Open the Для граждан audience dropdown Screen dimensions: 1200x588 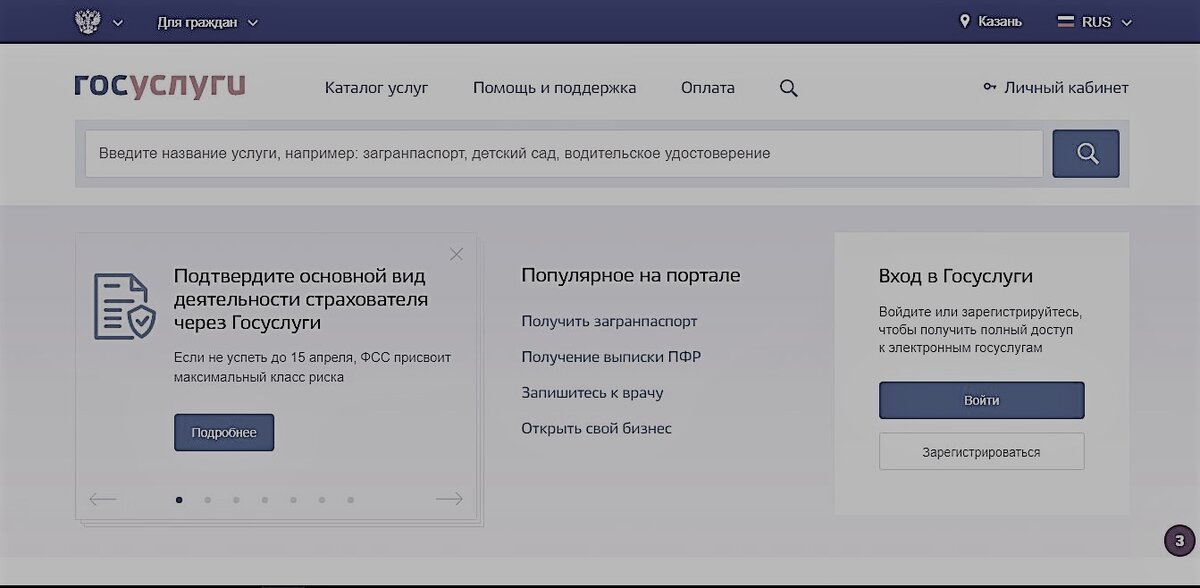click(207, 22)
